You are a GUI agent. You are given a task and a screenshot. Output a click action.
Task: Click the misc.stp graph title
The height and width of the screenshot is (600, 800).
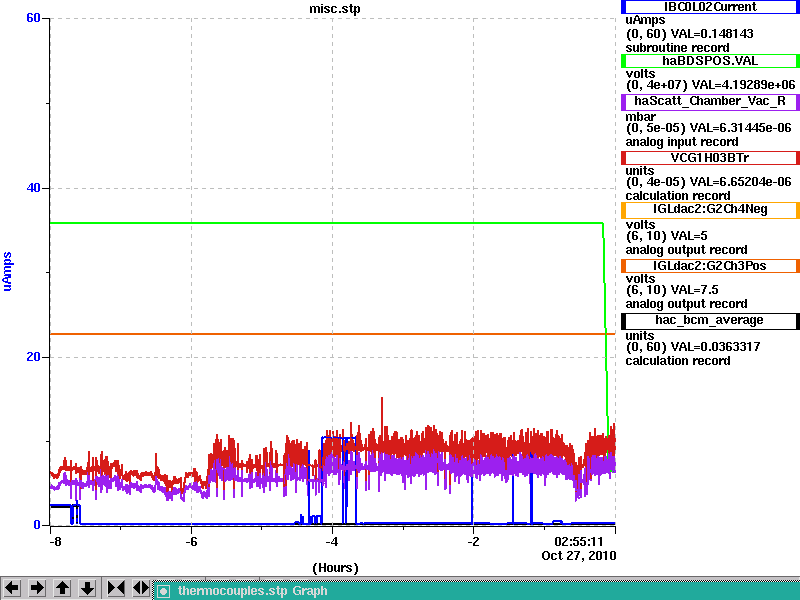(334, 9)
